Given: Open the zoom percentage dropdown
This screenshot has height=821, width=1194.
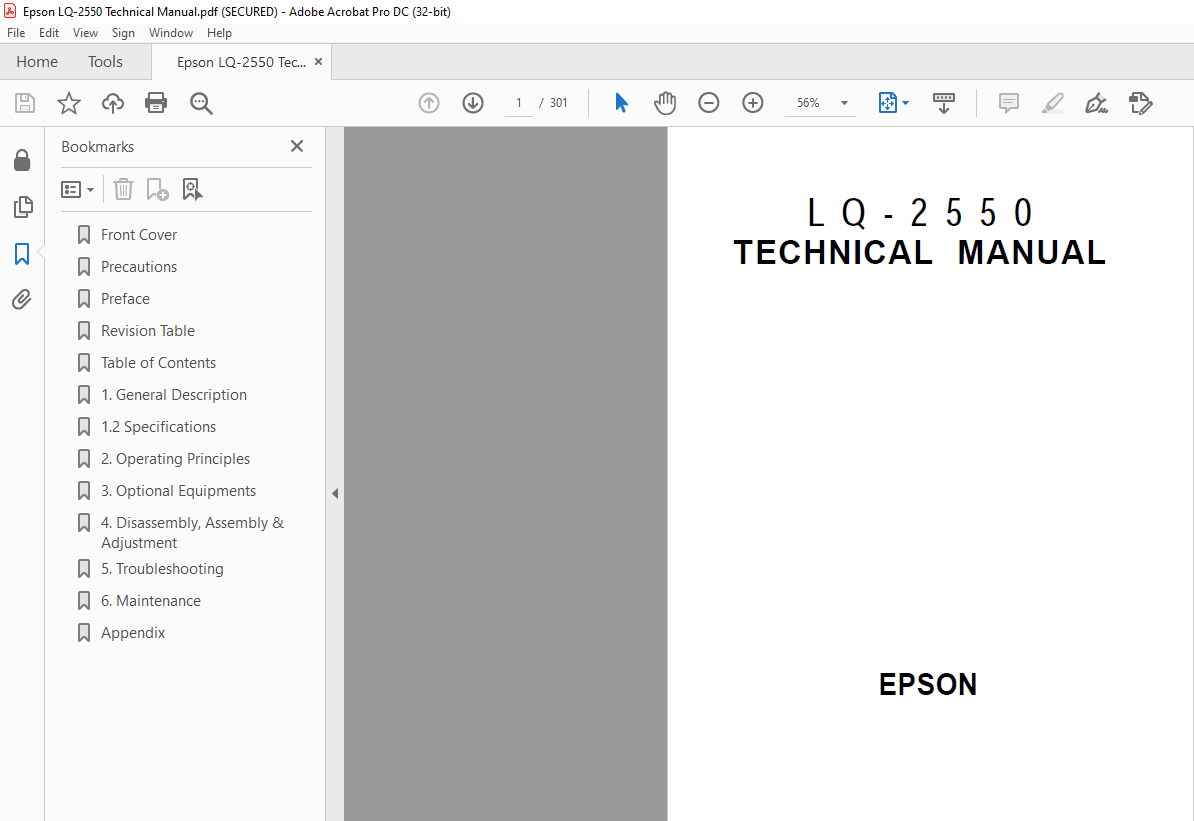Looking at the screenshot, I should click(843, 102).
